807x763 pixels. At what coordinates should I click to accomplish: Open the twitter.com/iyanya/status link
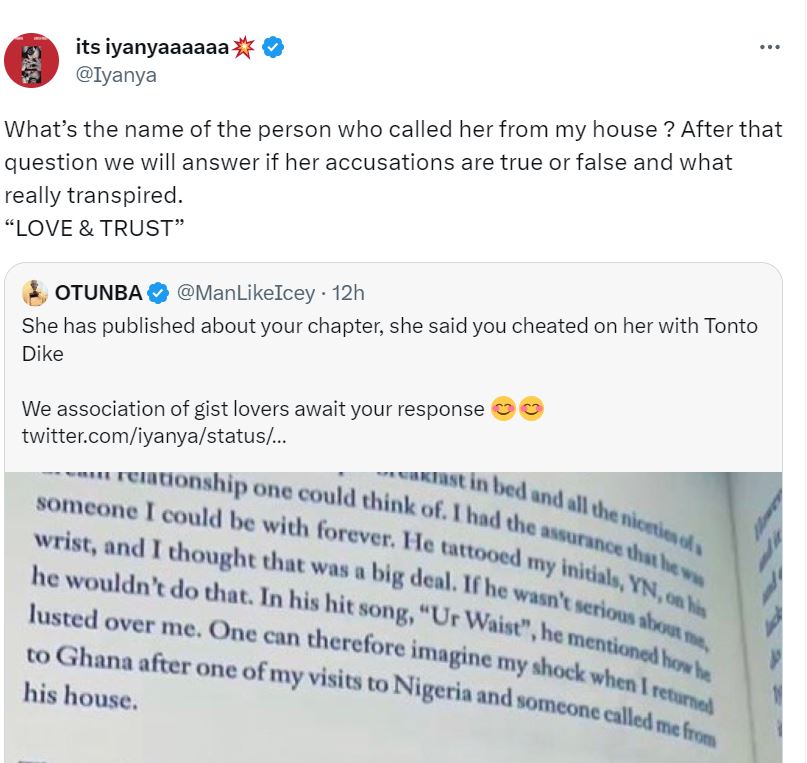point(154,436)
